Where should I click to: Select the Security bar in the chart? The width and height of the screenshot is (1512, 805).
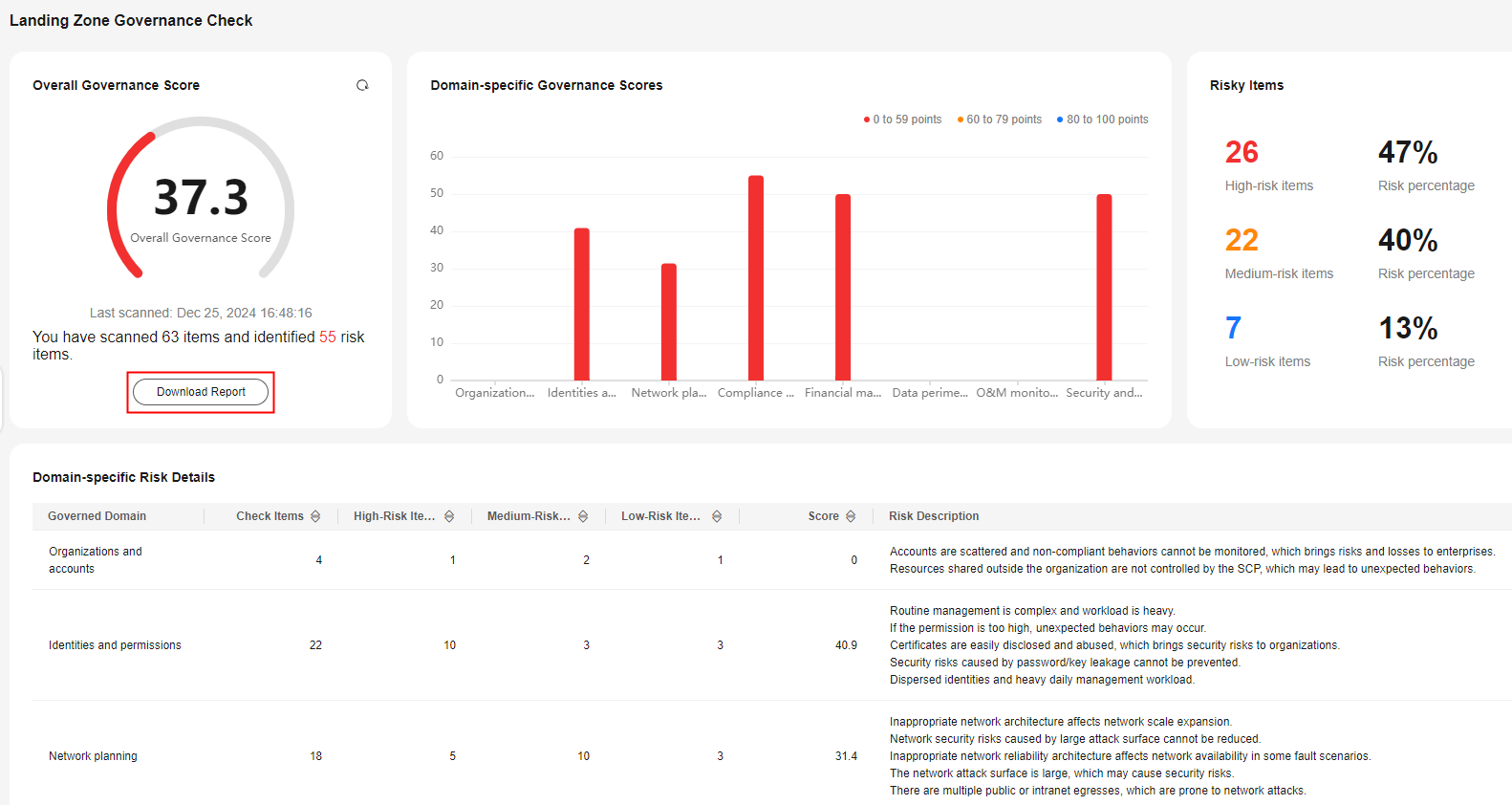point(1104,287)
